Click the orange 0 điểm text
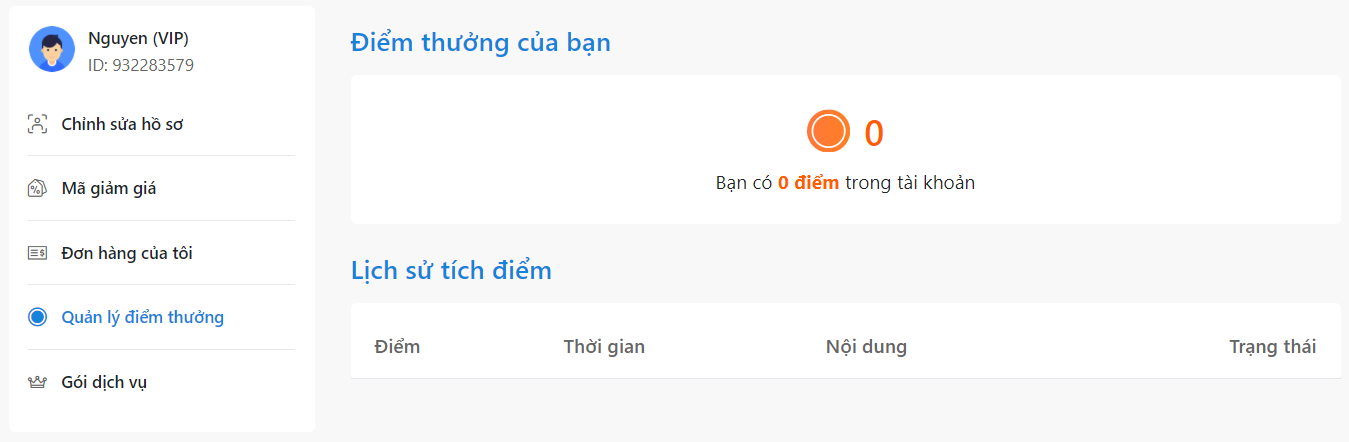The height and width of the screenshot is (442, 1349). tap(808, 183)
